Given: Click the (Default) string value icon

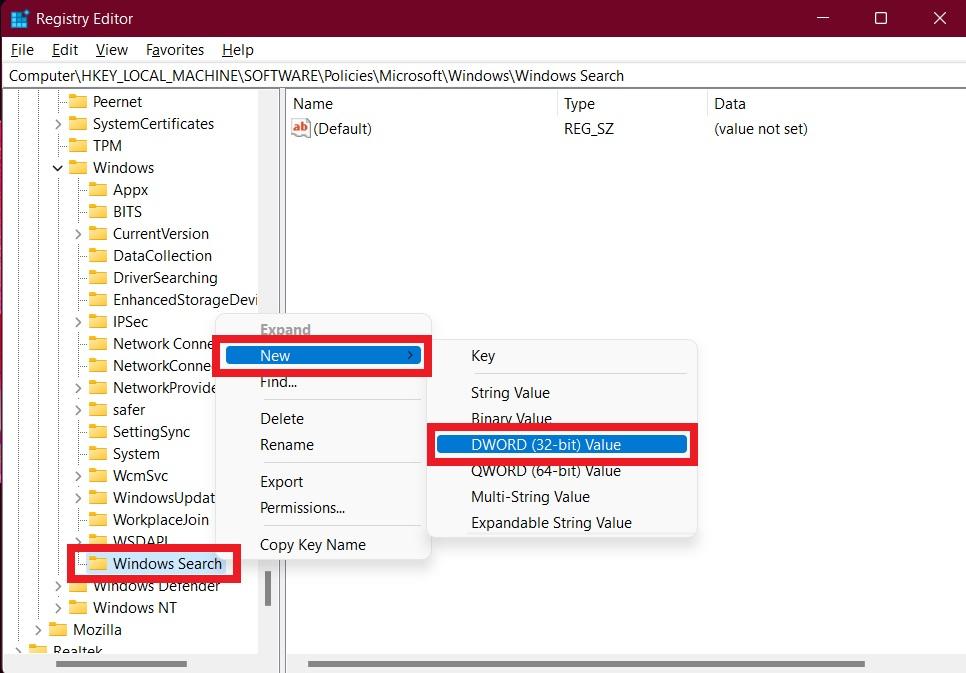Looking at the screenshot, I should point(301,128).
